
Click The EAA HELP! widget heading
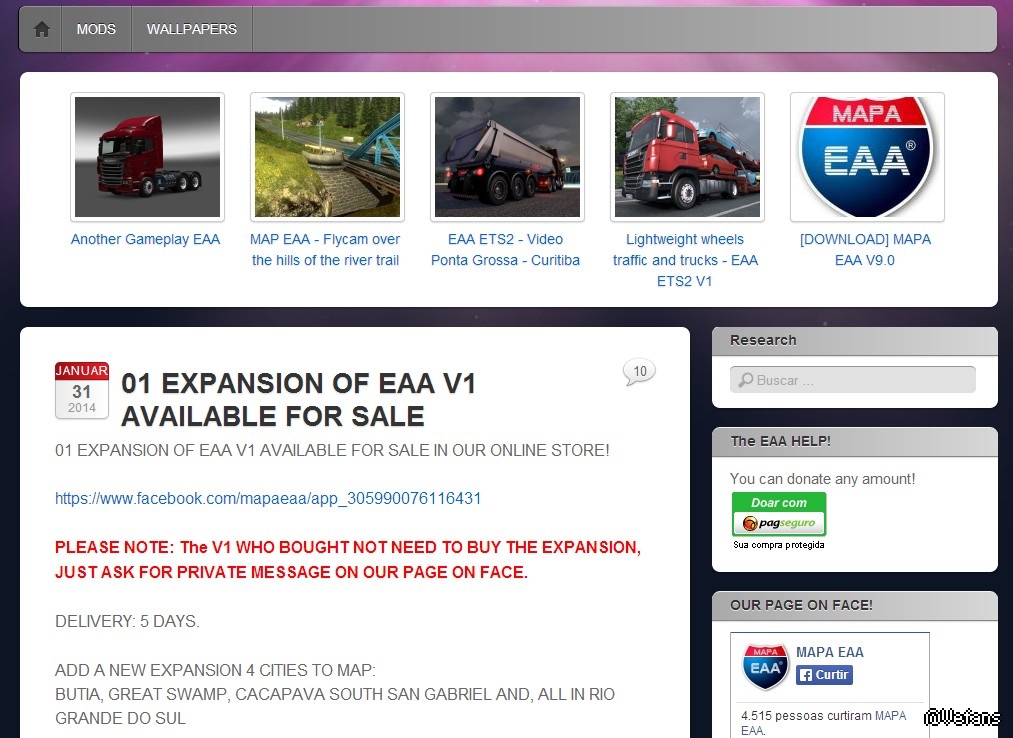[780, 441]
